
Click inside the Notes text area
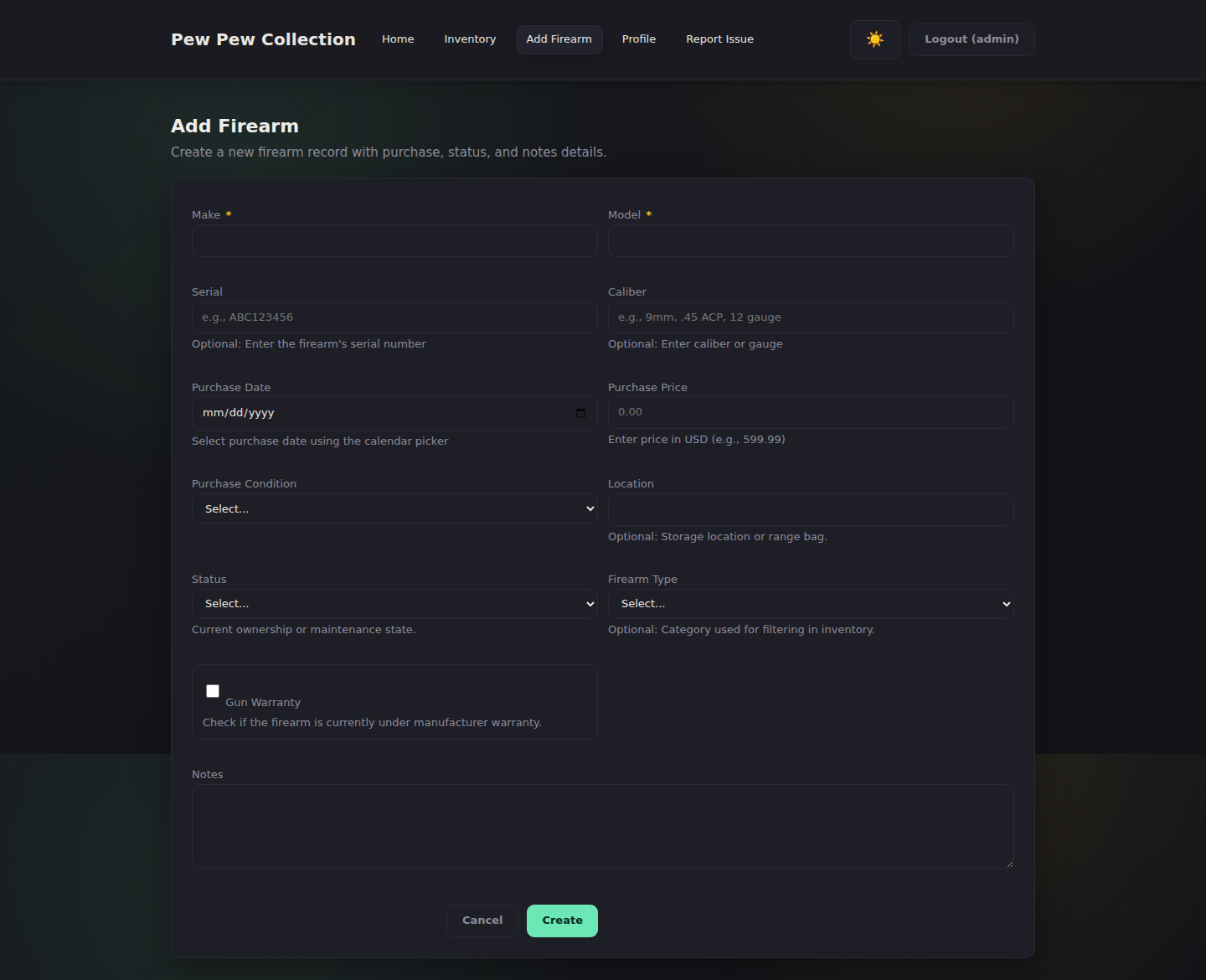coord(602,826)
